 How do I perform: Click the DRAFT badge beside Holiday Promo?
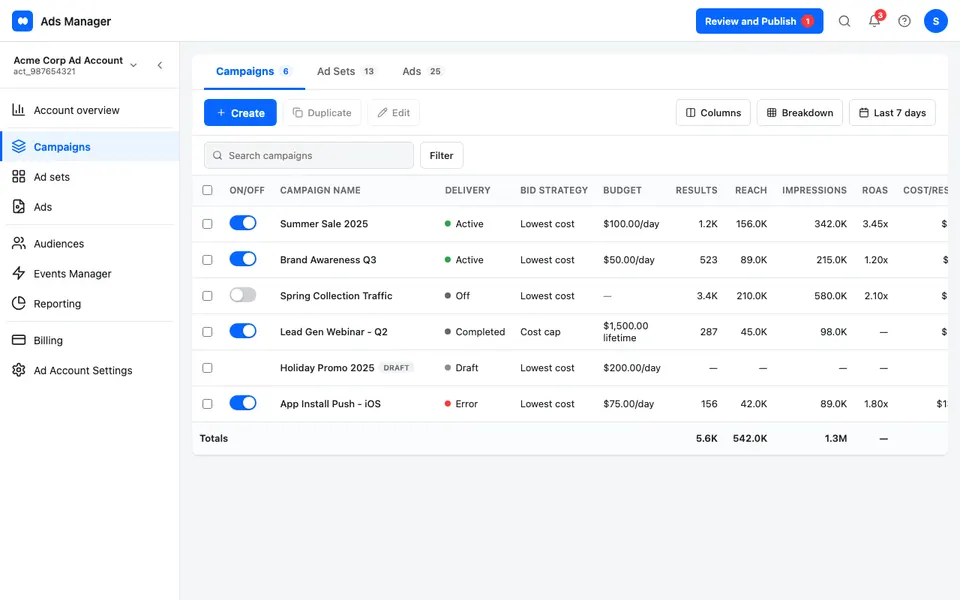click(x=396, y=368)
